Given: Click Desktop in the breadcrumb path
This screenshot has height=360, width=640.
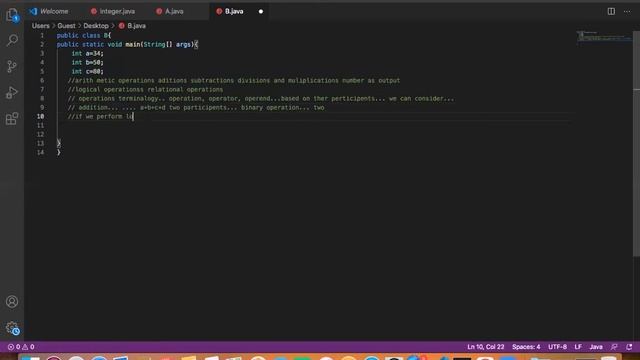Looking at the screenshot, I should tap(96, 26).
